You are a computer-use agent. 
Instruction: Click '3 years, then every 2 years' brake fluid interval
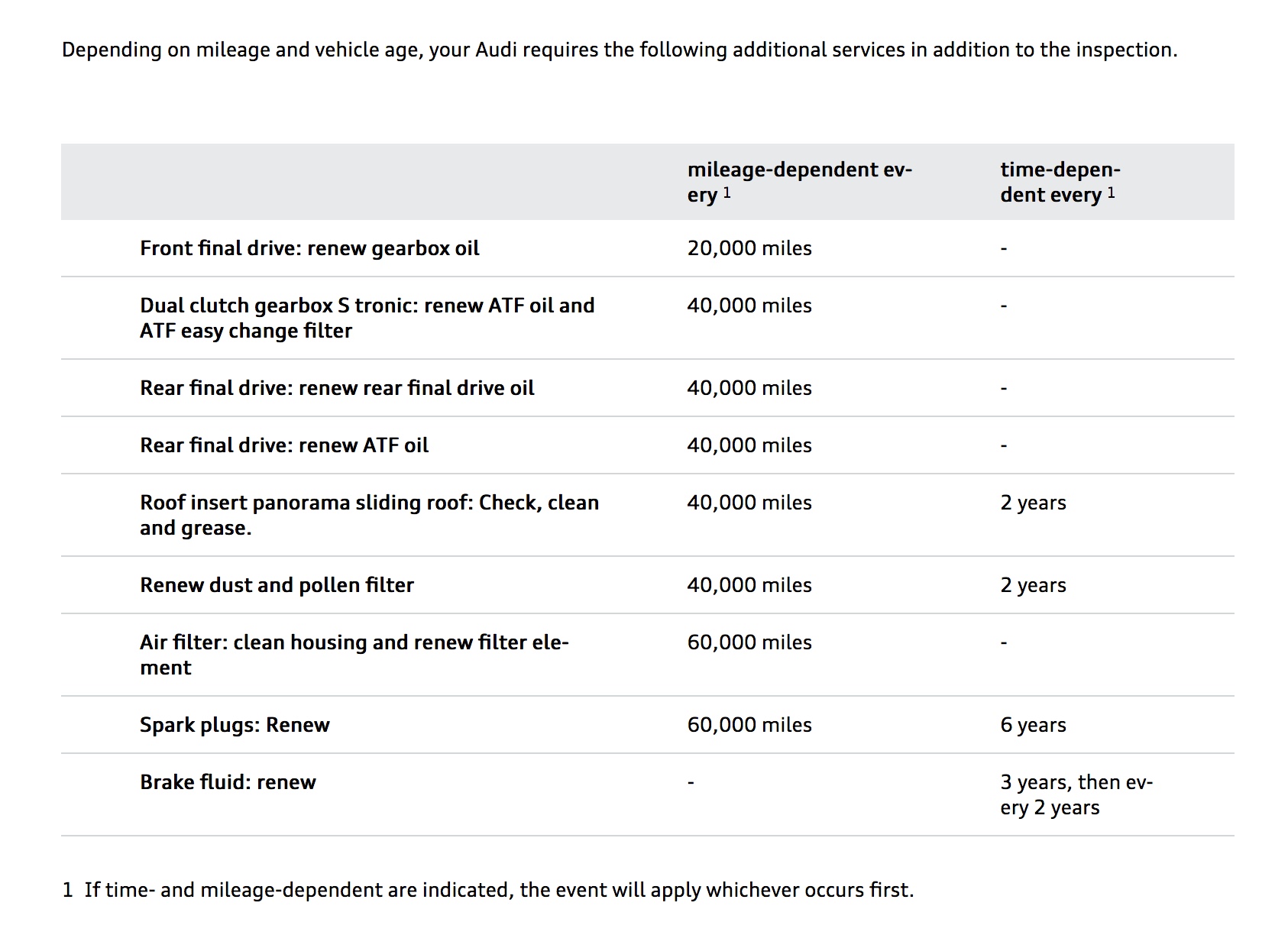1076,794
